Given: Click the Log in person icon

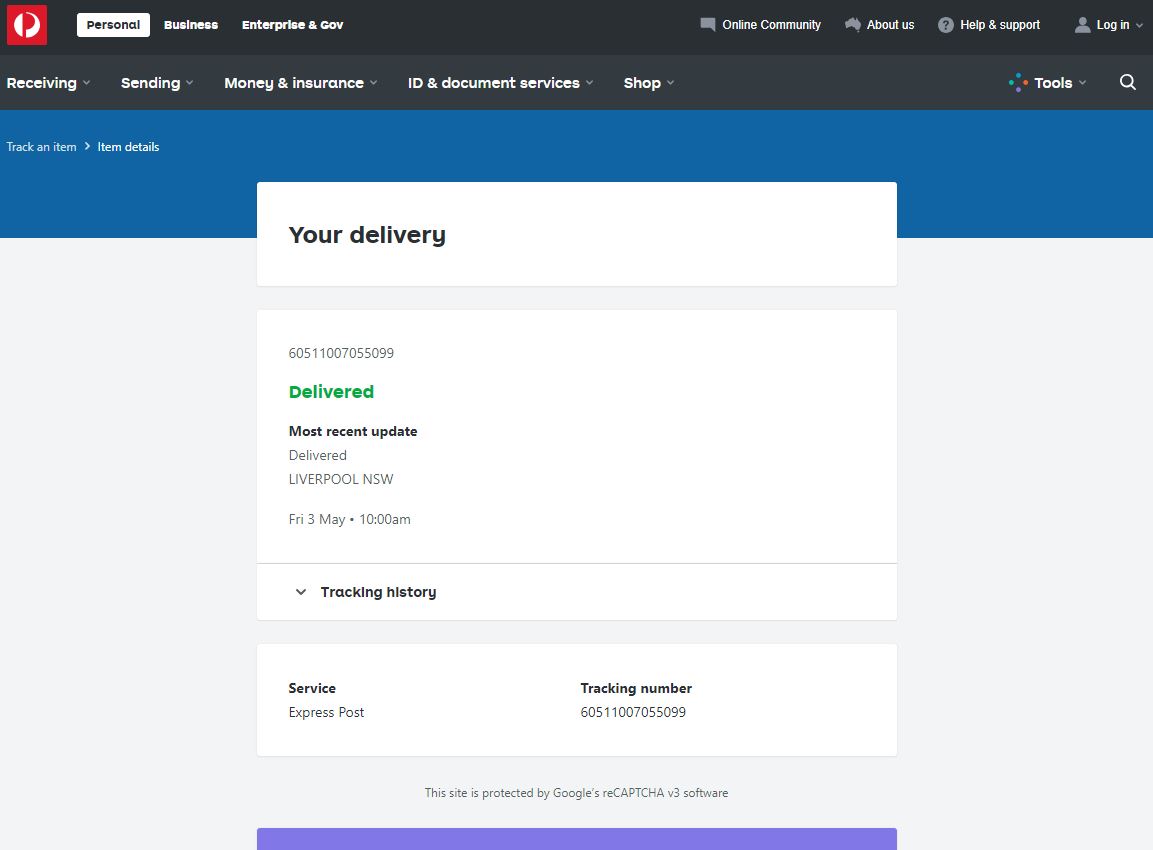Looking at the screenshot, I should (1082, 25).
